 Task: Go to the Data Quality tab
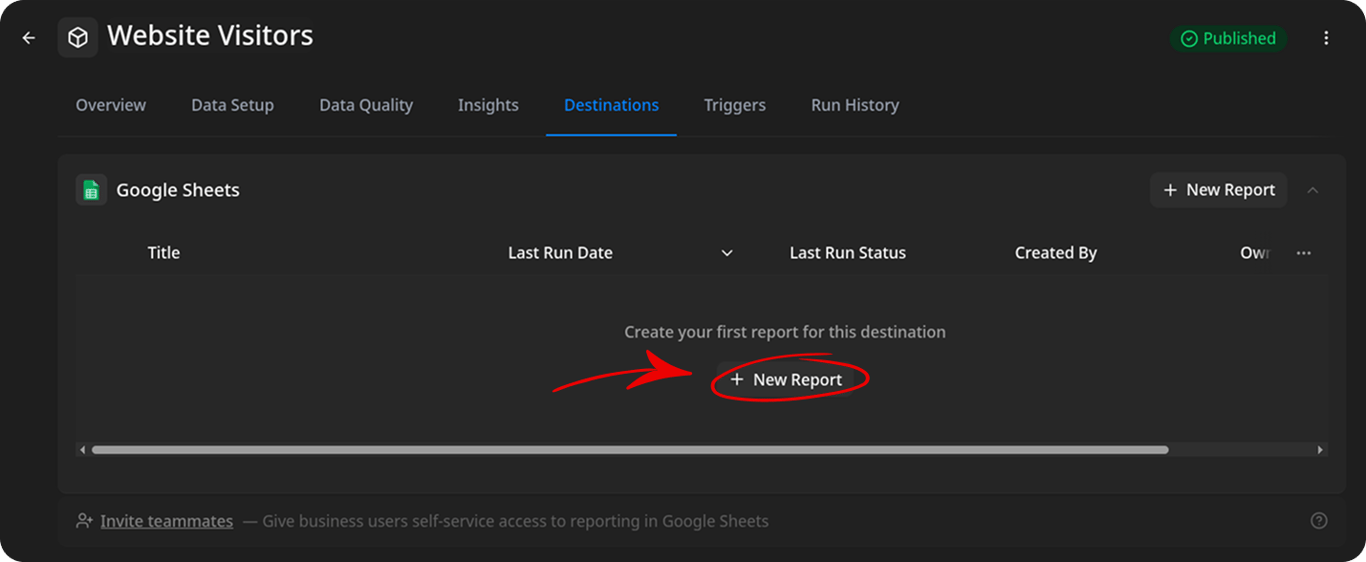coord(366,105)
